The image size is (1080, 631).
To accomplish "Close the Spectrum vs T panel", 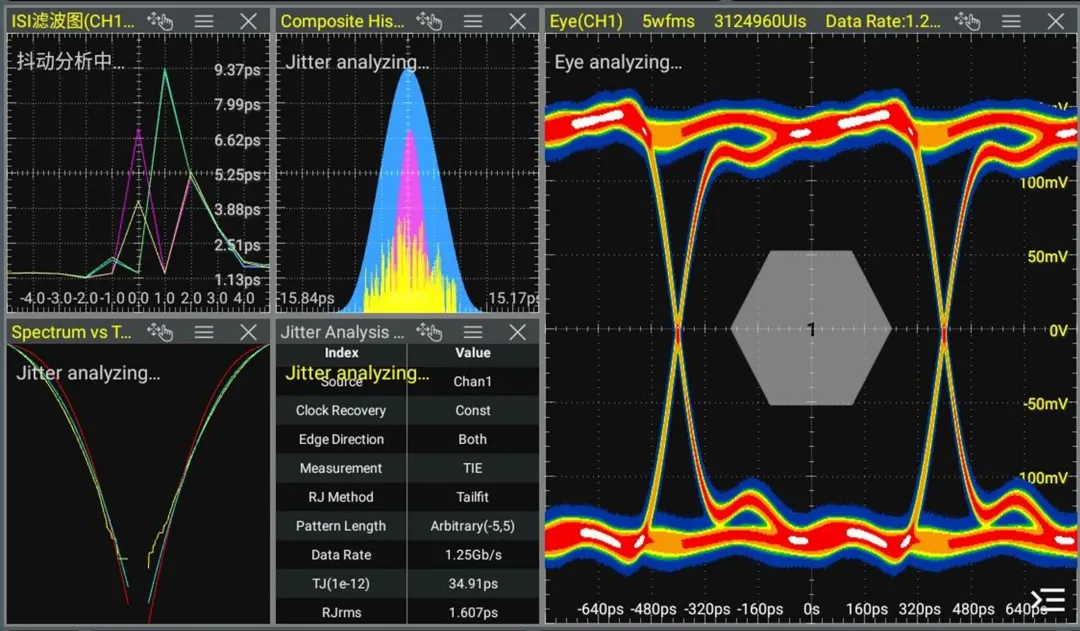I will tap(249, 332).
